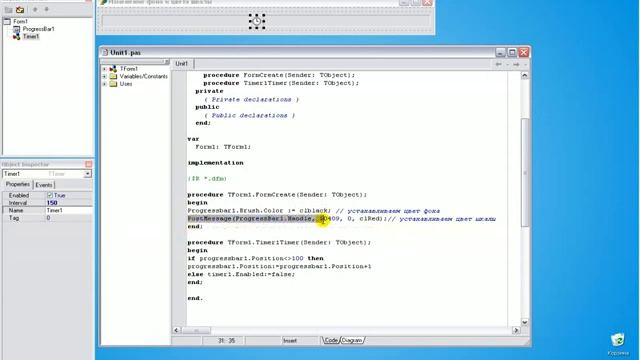
Task: Minimize the Unit1.pas editor window
Action: (x=500, y=52)
